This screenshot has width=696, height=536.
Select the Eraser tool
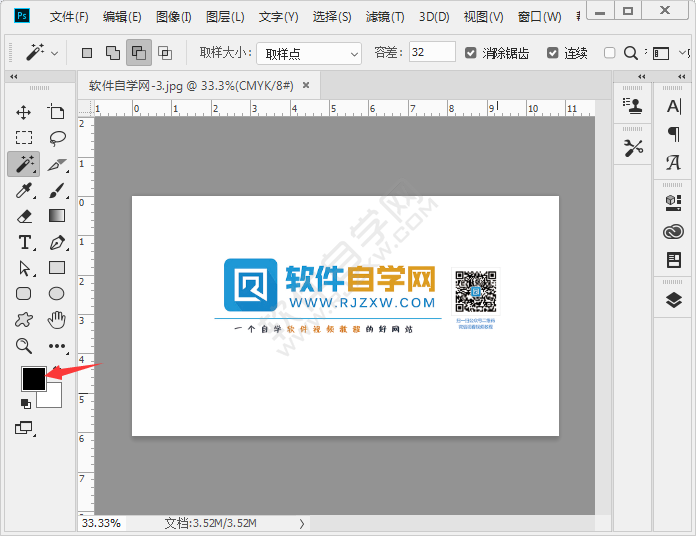coord(24,217)
